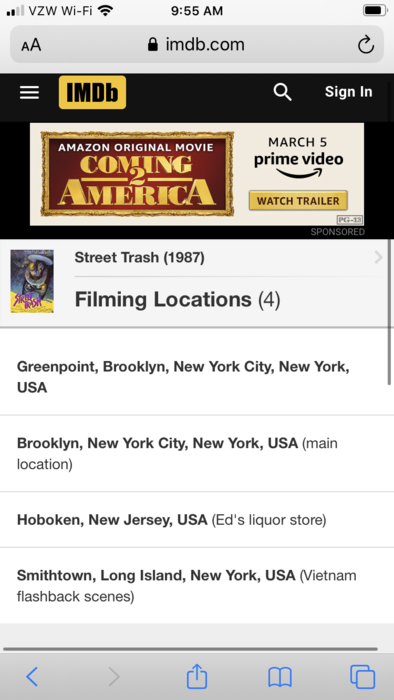Image resolution: width=394 pixels, height=700 pixels.
Task: Open Safari reader text size options
Action: pyautogui.click(x=31, y=45)
